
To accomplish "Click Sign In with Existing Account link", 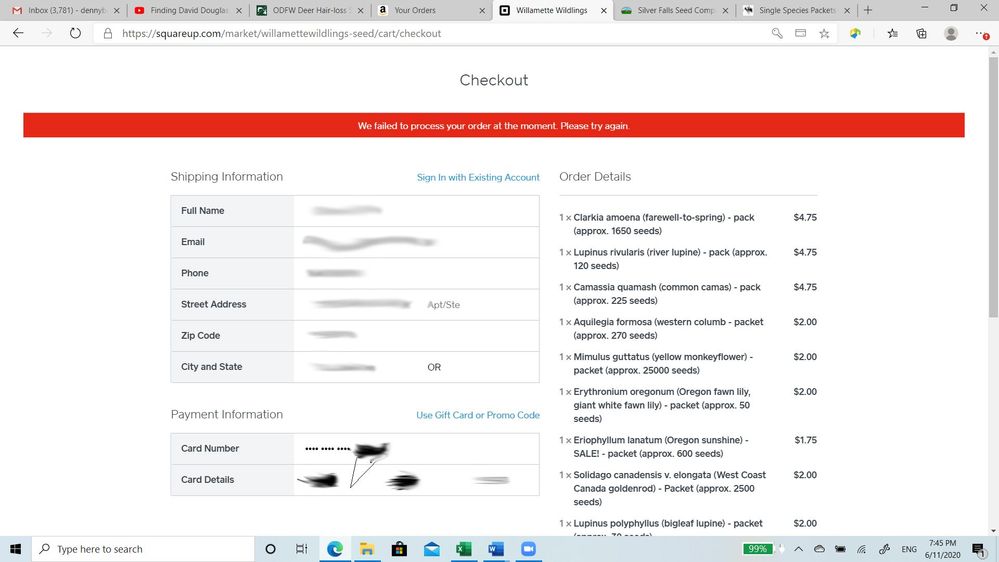I will [x=478, y=177].
